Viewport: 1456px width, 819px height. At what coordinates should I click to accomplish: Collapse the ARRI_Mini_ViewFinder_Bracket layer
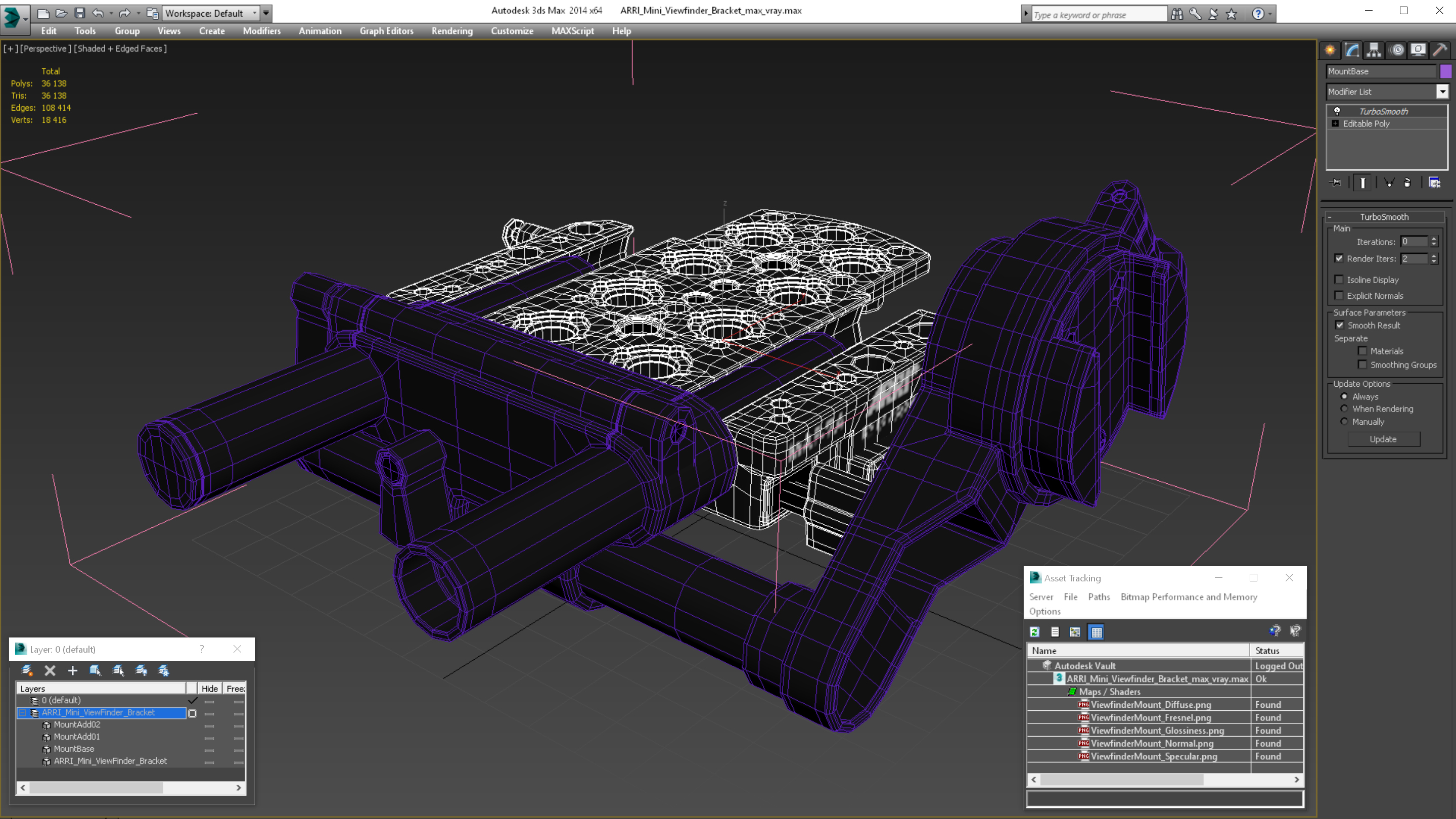(23, 713)
